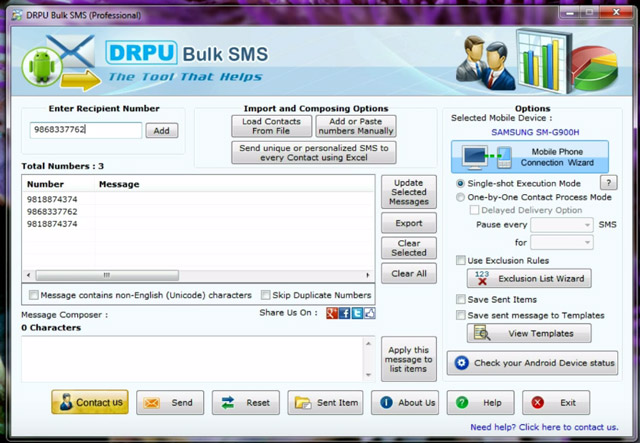Share on Facebook via the icon
The height and width of the screenshot is (443, 640).
click(344, 313)
